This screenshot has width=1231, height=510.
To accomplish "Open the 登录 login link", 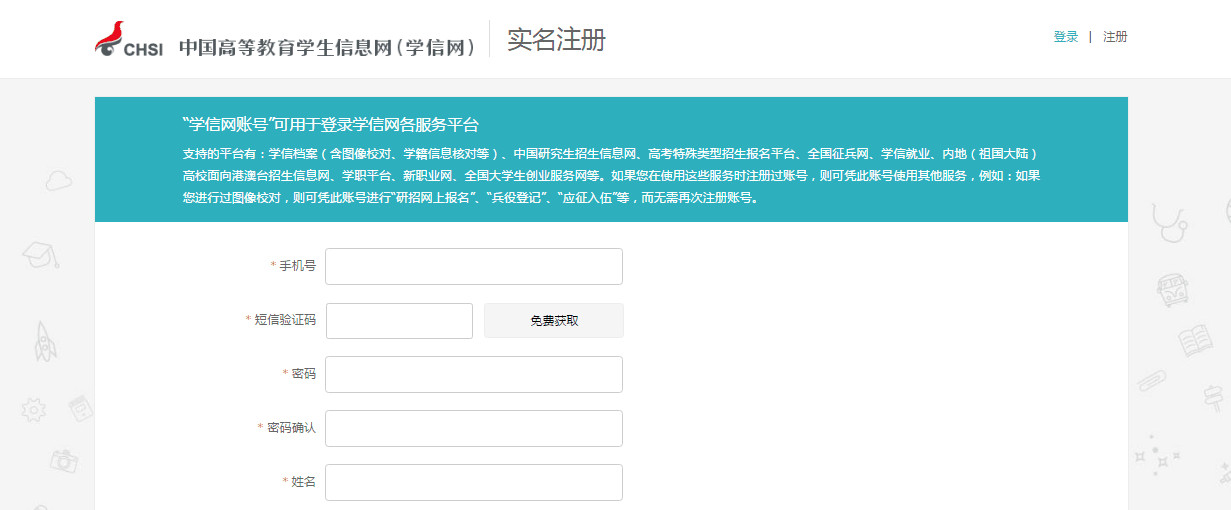I will (1065, 37).
